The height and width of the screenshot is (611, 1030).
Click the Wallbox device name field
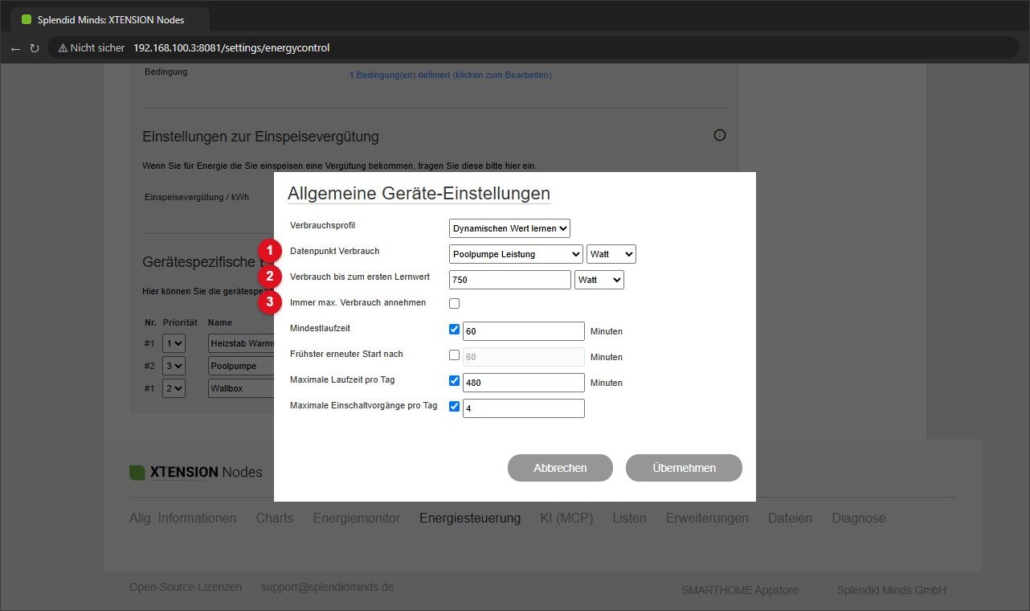pos(241,388)
